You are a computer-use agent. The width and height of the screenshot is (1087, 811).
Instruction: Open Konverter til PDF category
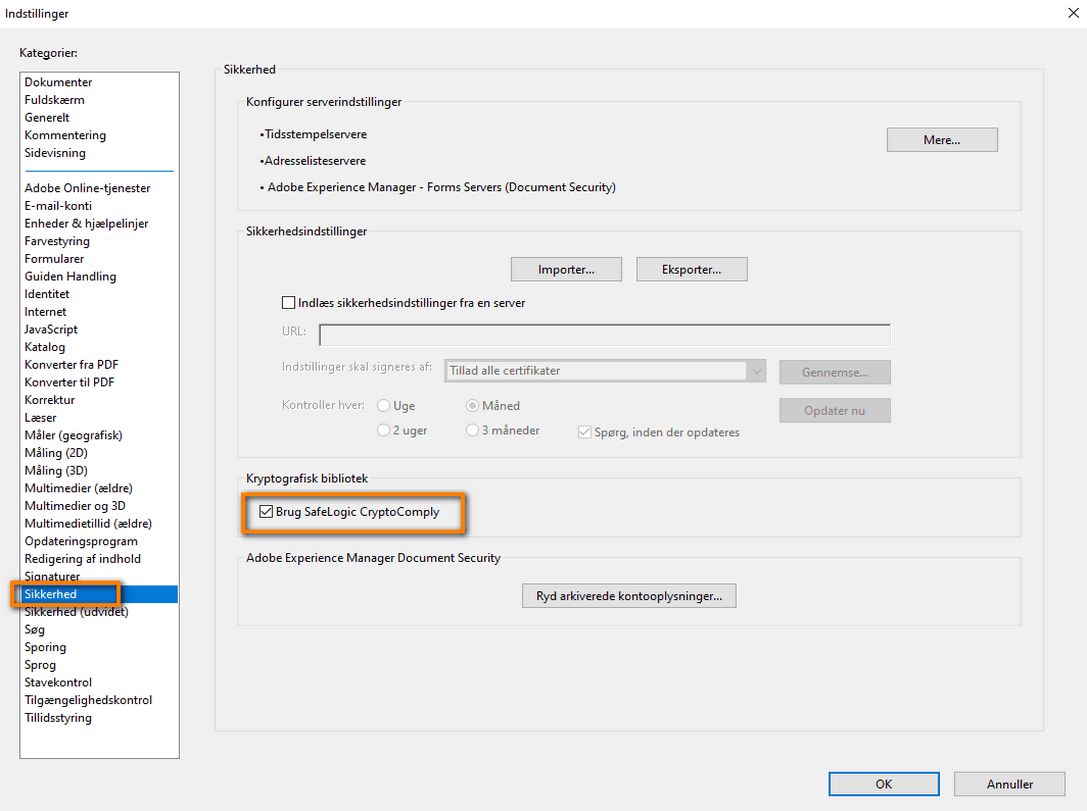tap(69, 383)
